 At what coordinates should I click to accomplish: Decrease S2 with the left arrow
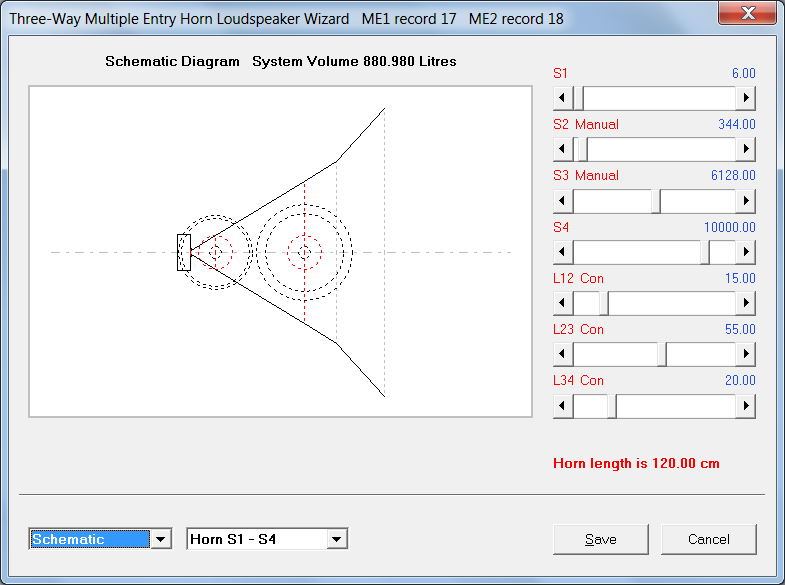563,149
